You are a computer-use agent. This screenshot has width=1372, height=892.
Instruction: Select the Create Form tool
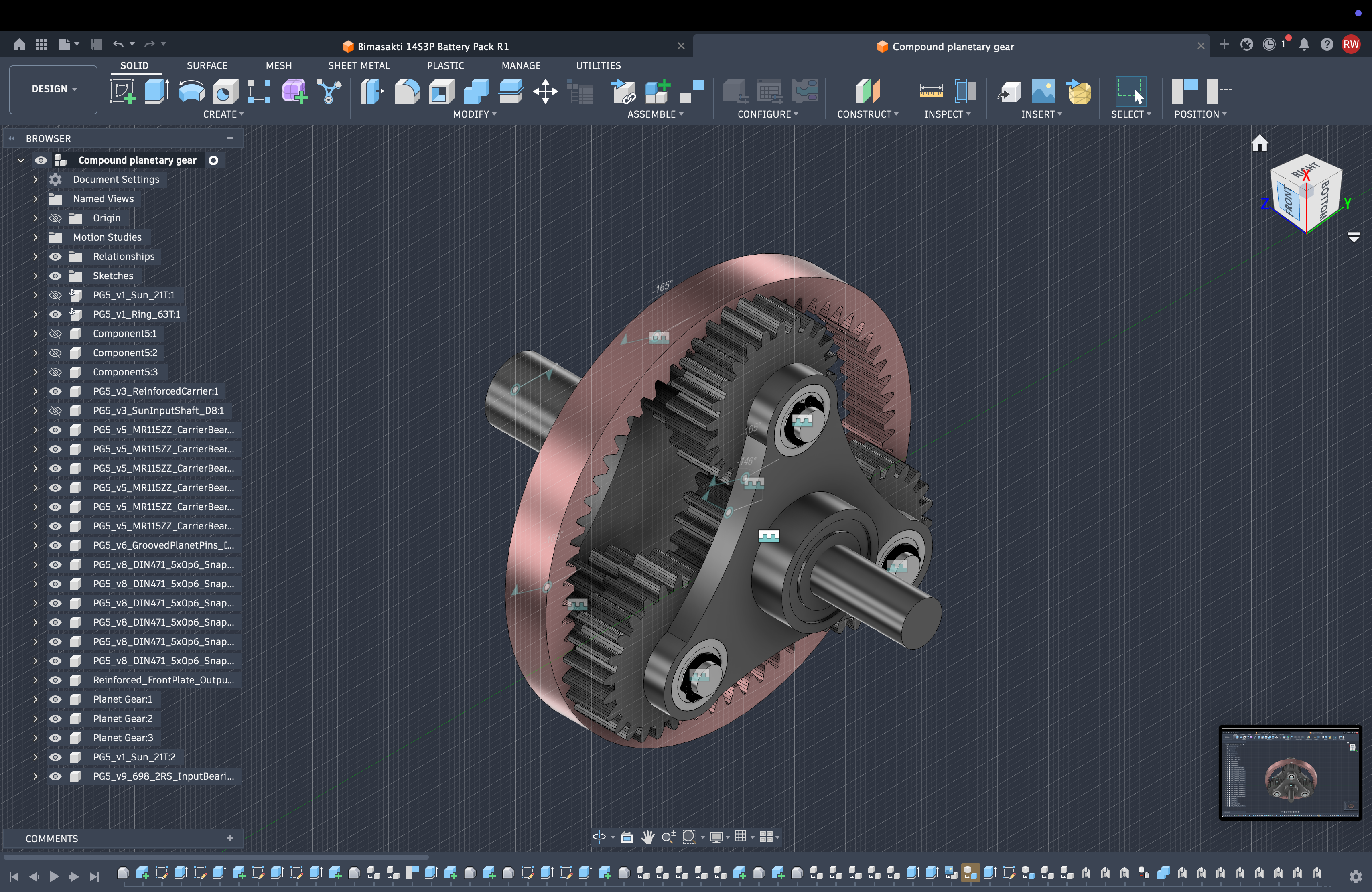[x=294, y=91]
